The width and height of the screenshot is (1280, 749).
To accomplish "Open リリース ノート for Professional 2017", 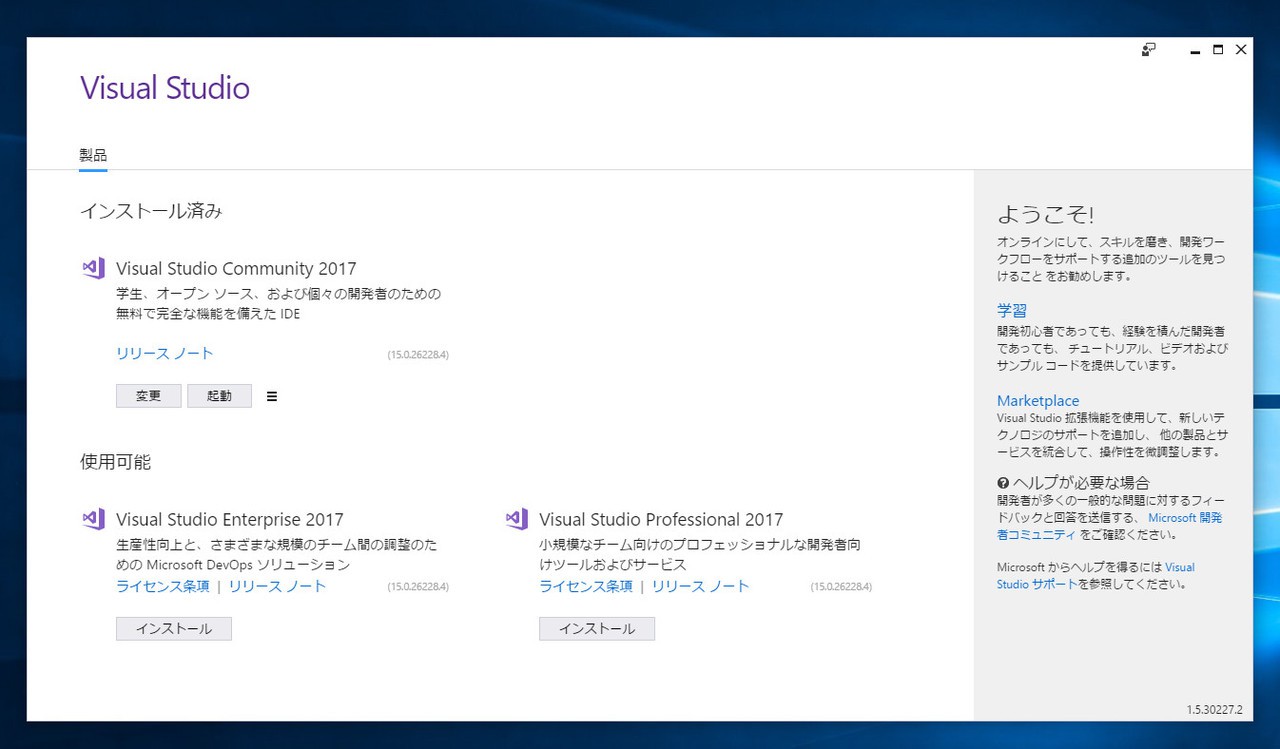I will [x=701, y=586].
